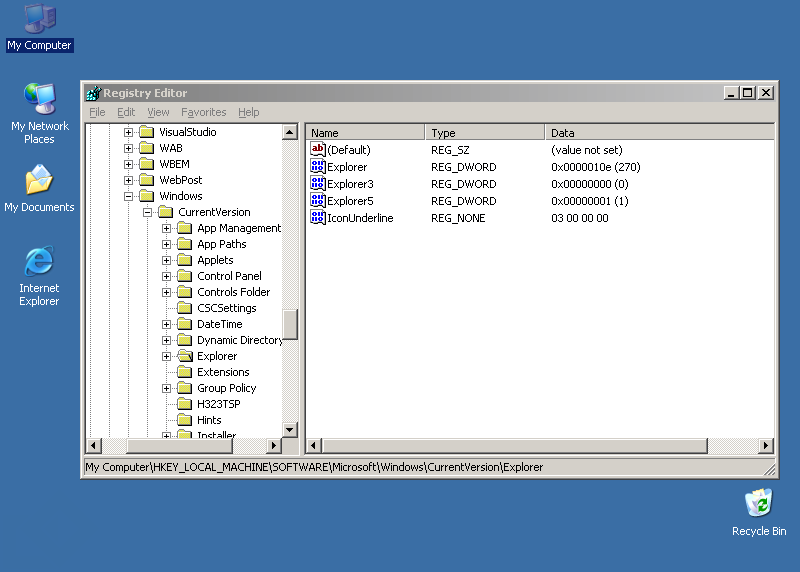Sort values by the Name column header
The image size is (800, 572).
365,133
